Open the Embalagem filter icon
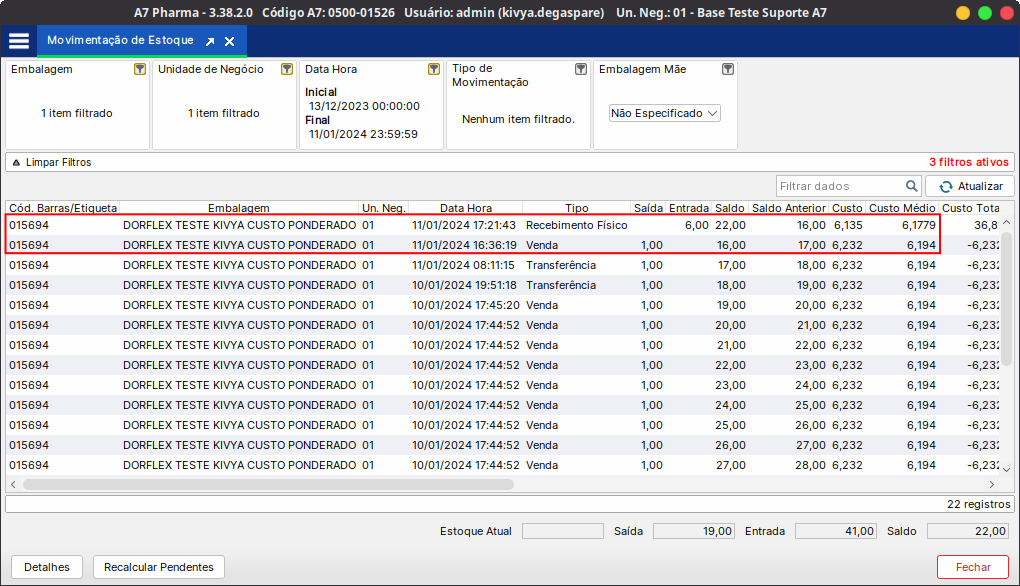The width and height of the screenshot is (1020, 586). [x=140, y=70]
